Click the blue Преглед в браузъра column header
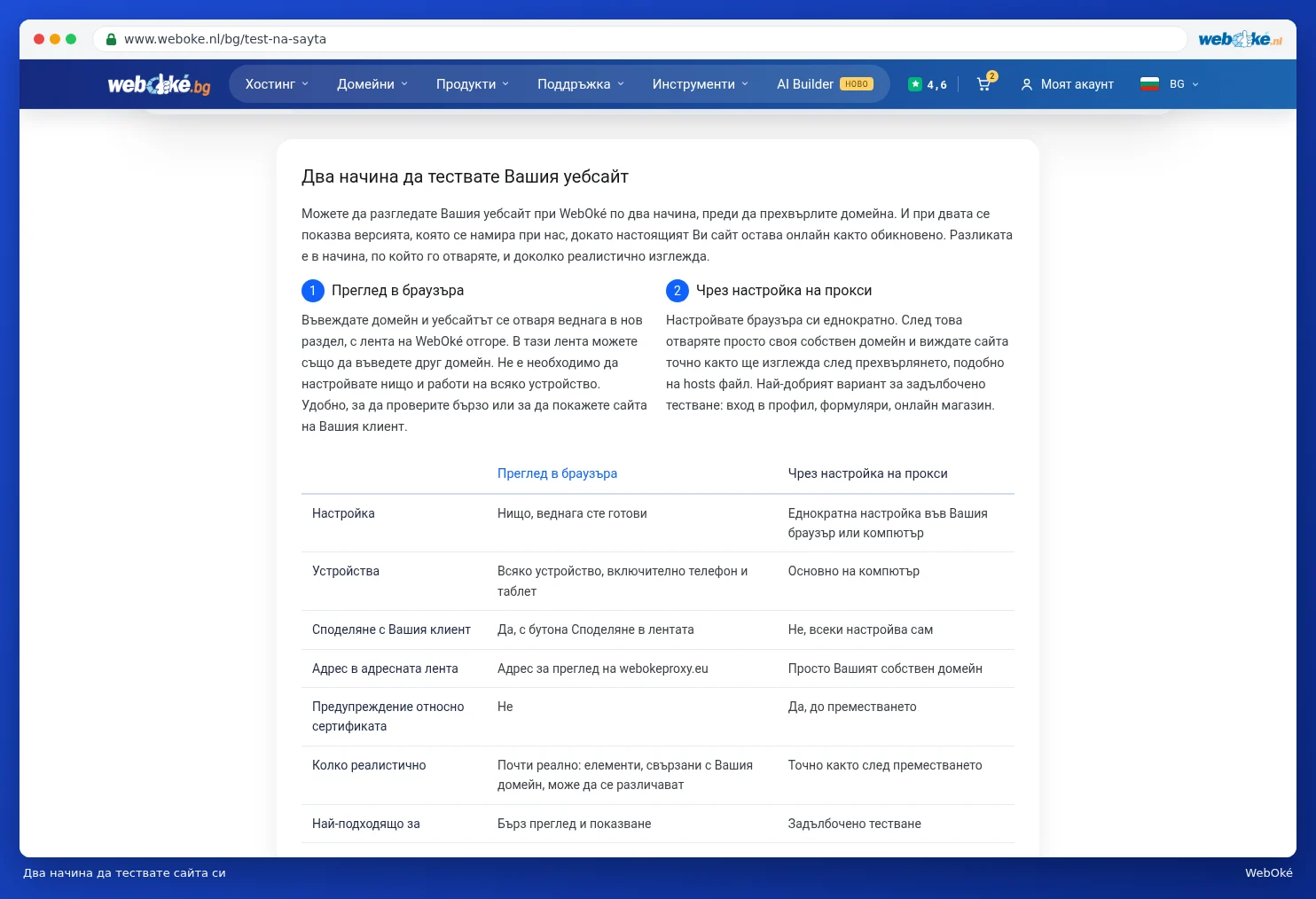 [557, 473]
